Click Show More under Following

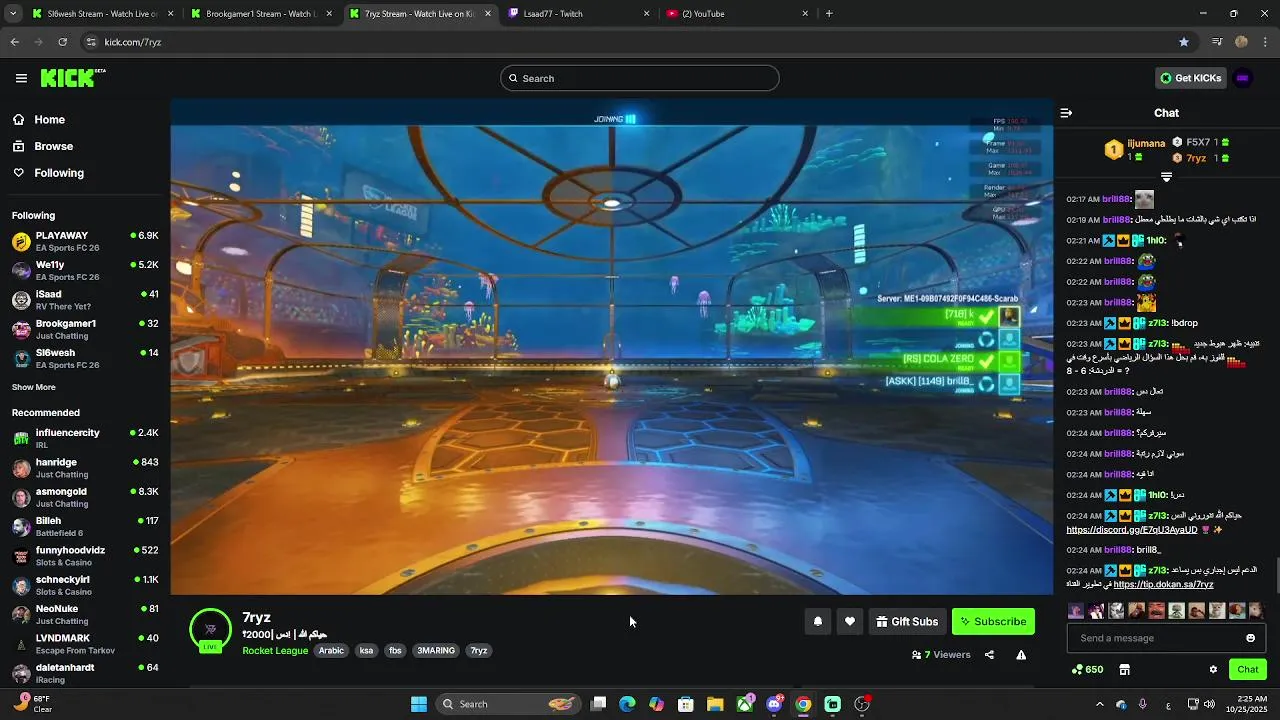point(33,387)
